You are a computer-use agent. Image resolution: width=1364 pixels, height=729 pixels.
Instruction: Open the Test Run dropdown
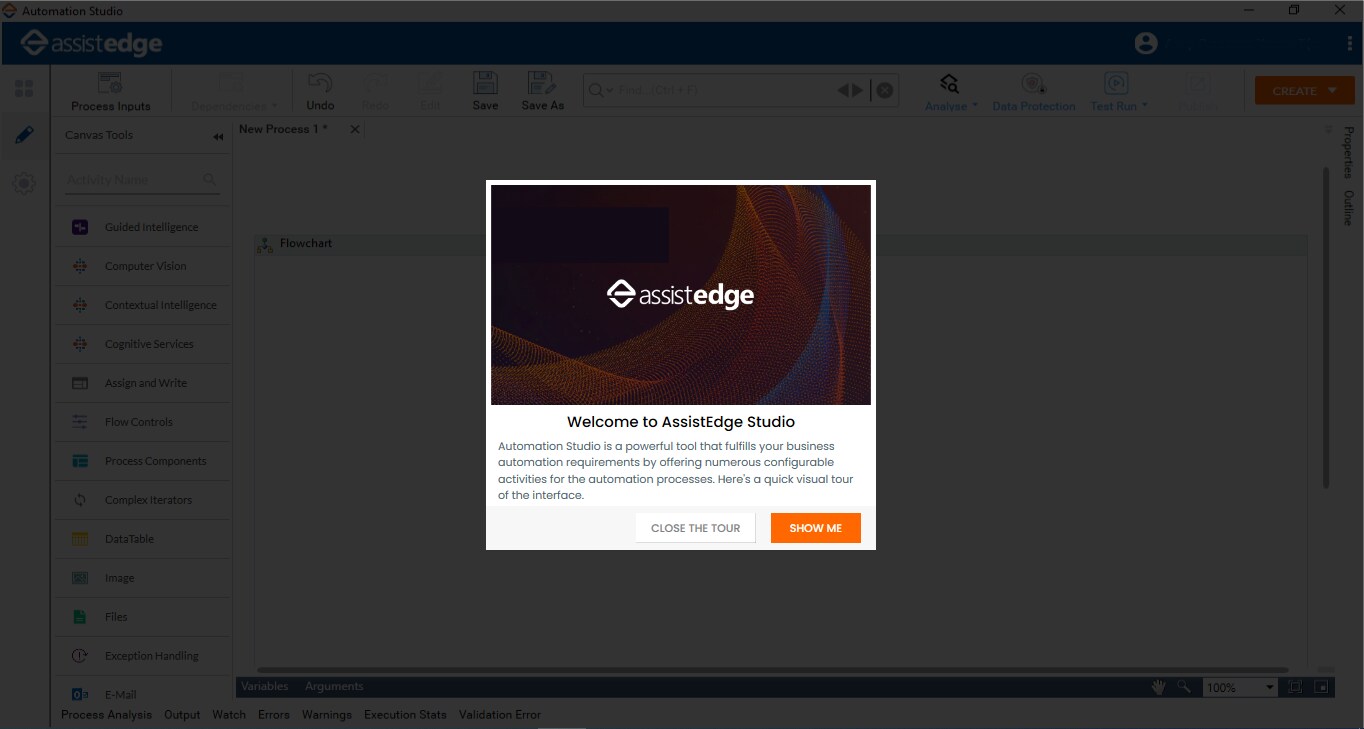pos(1118,91)
